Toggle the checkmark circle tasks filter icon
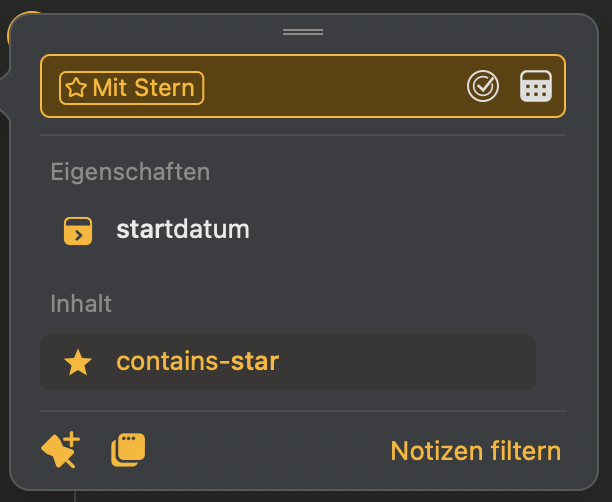This screenshot has height=502, width=612. (x=483, y=87)
